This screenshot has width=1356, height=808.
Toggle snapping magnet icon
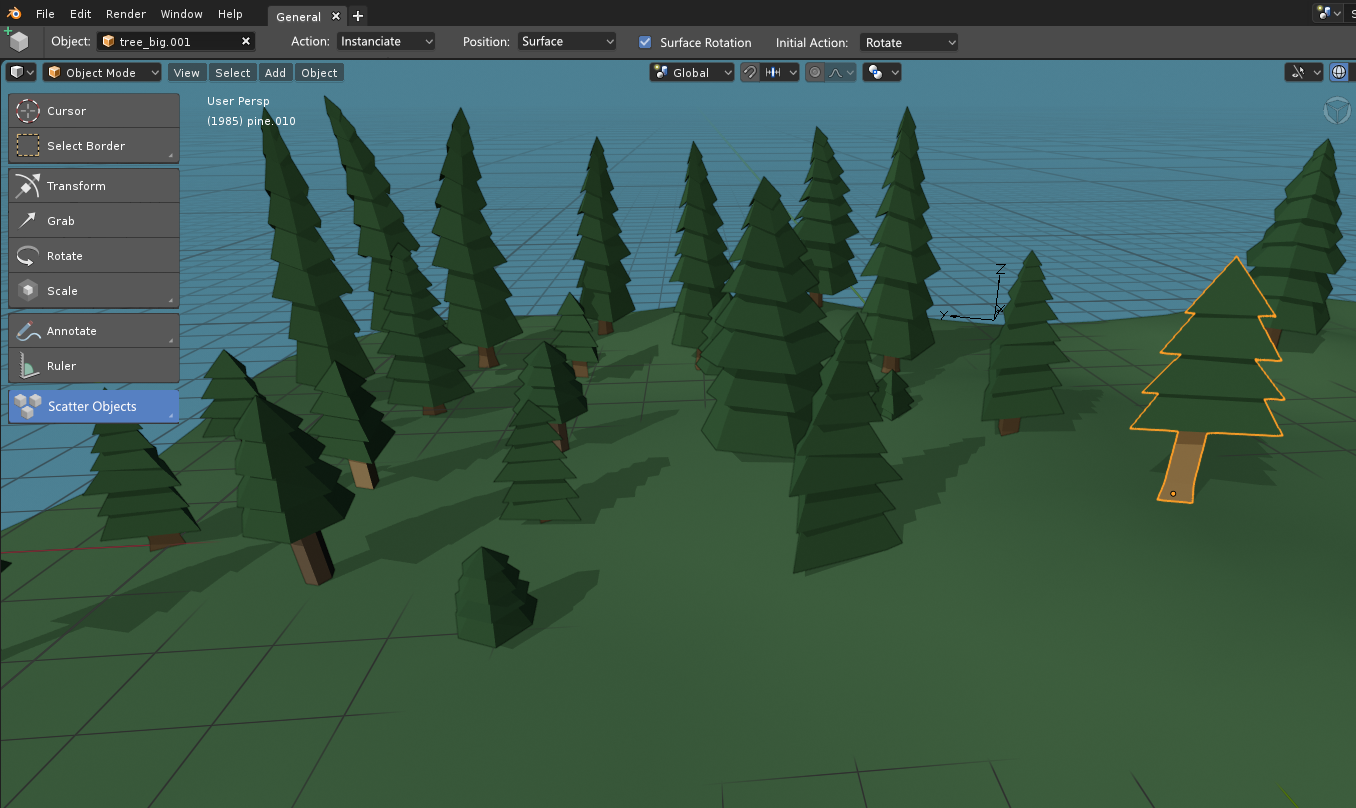click(x=749, y=73)
